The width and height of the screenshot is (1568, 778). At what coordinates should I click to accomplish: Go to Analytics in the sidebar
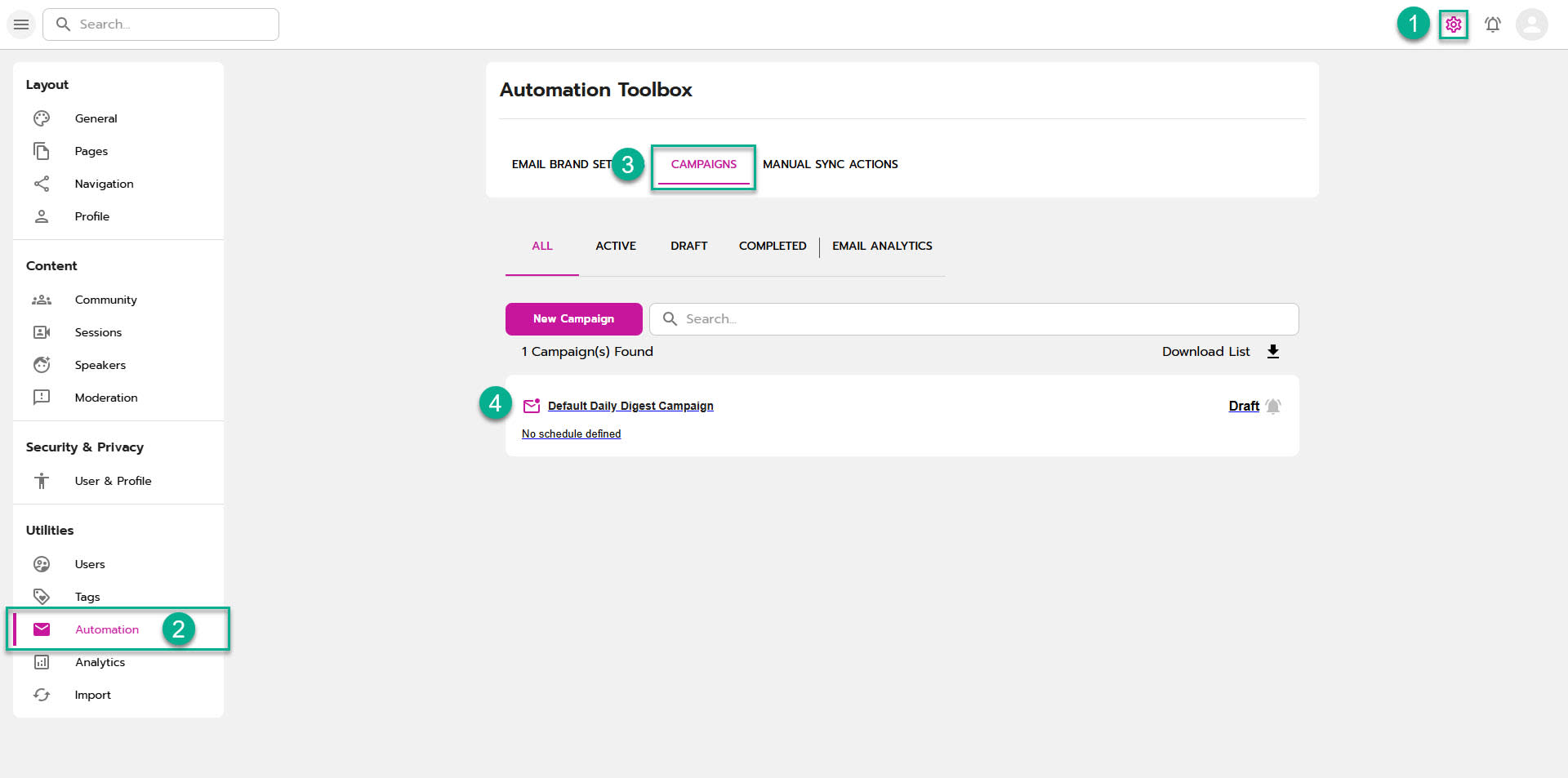tap(100, 662)
